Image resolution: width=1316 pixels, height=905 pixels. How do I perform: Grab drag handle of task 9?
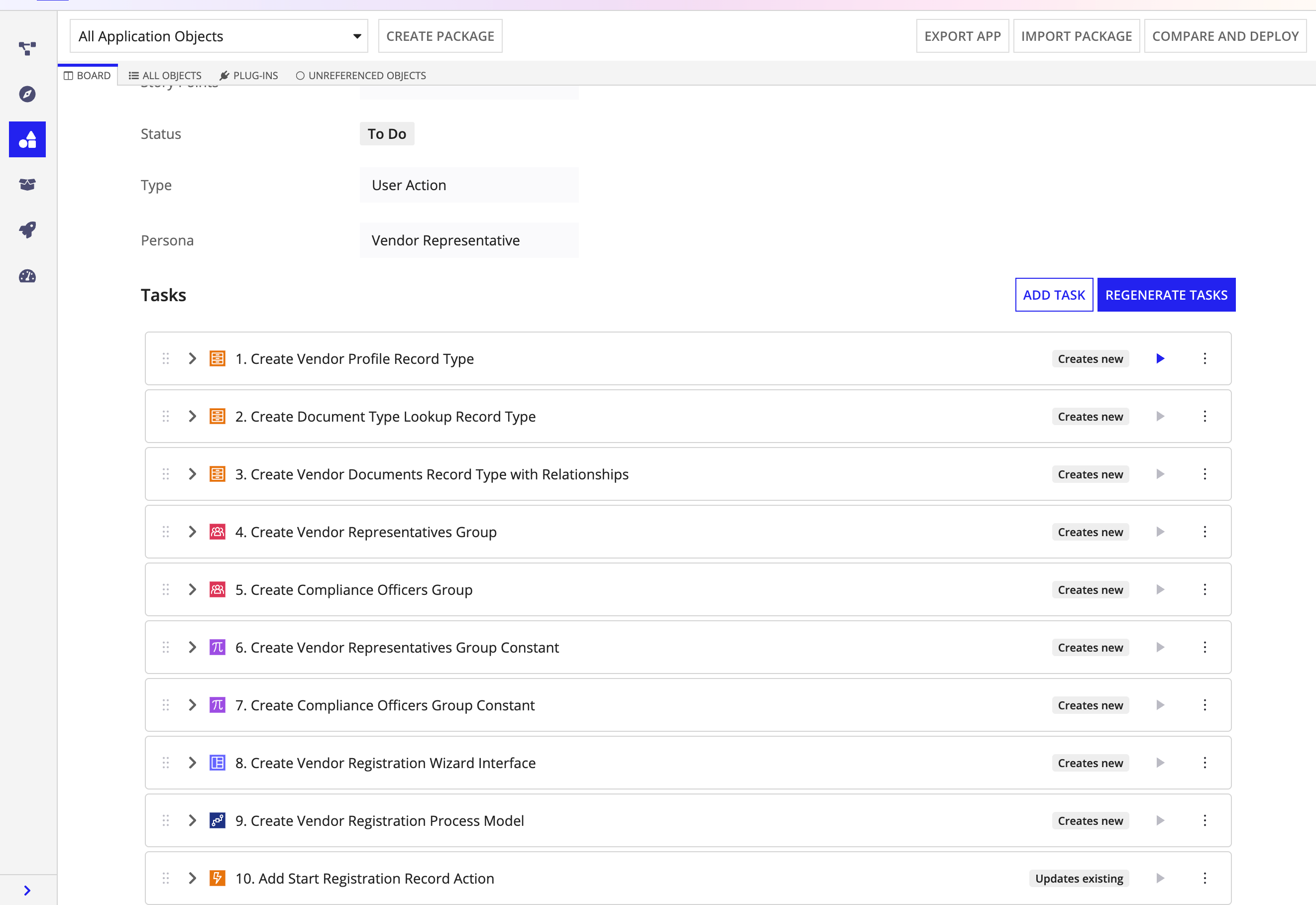(x=166, y=820)
